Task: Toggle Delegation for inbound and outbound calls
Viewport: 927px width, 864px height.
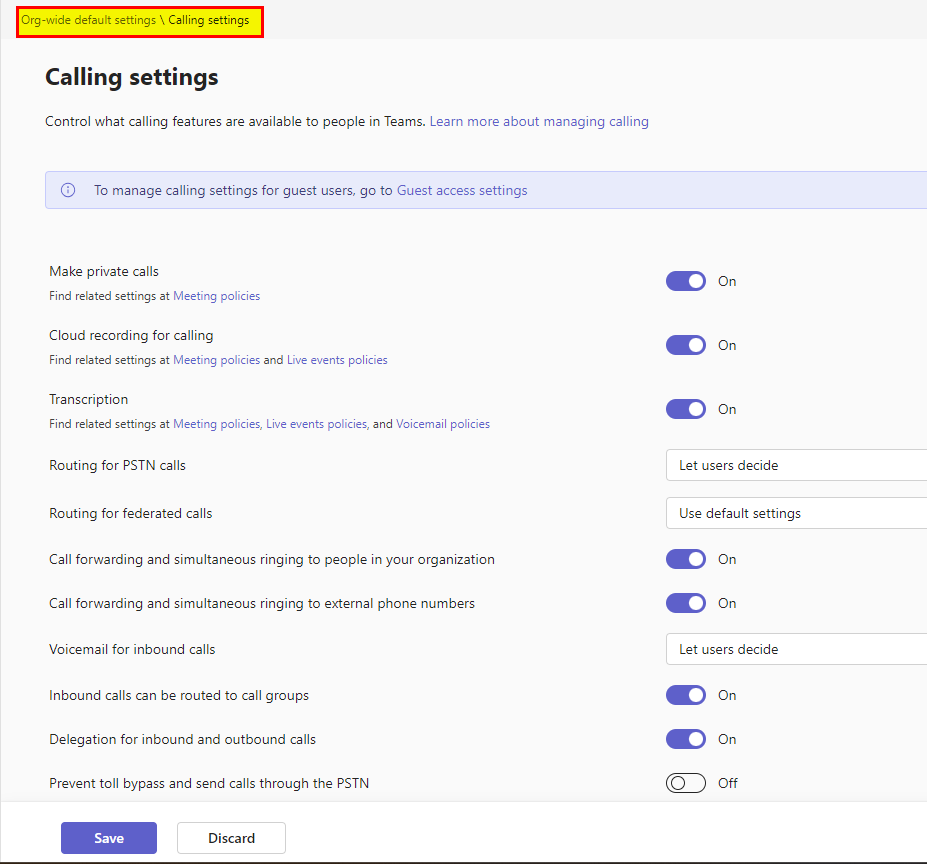Action: pyautogui.click(x=686, y=739)
